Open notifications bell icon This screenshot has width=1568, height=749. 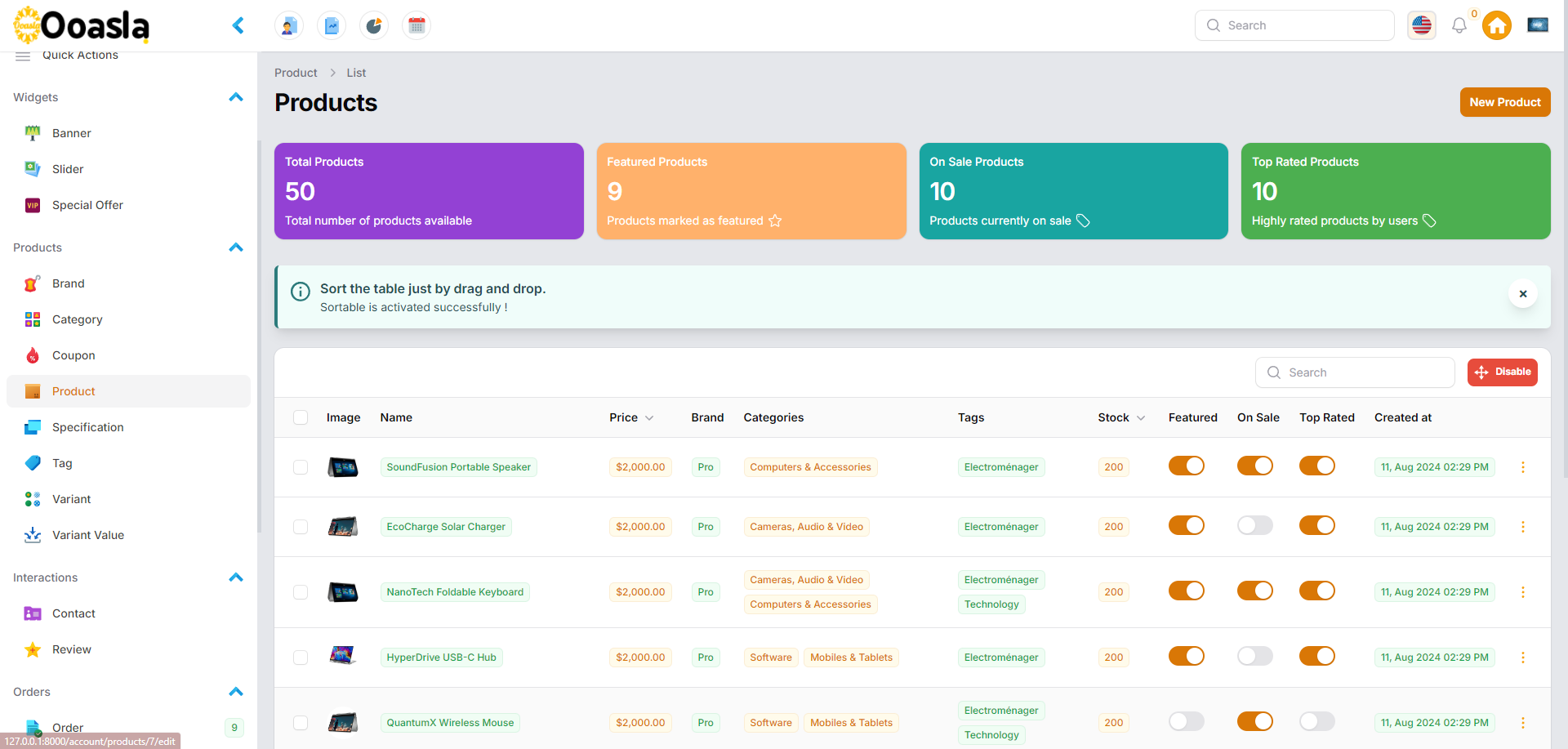pyautogui.click(x=1459, y=25)
